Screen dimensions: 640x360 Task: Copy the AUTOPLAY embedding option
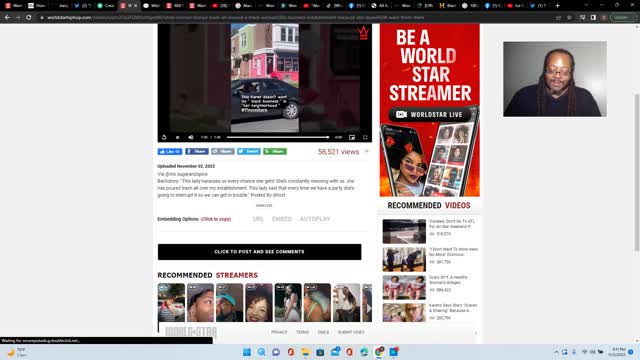(315, 219)
